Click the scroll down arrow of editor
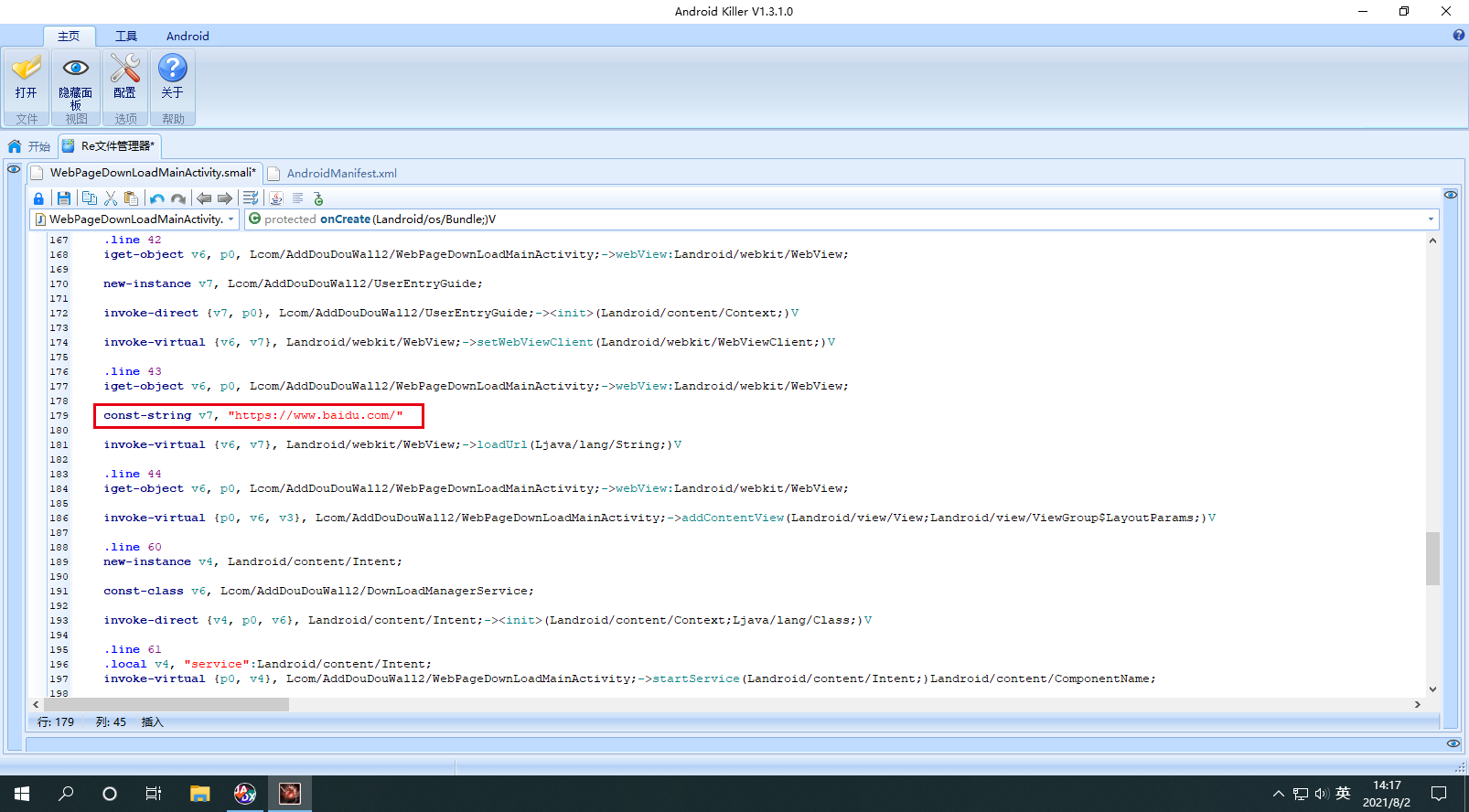 pos(1432,689)
